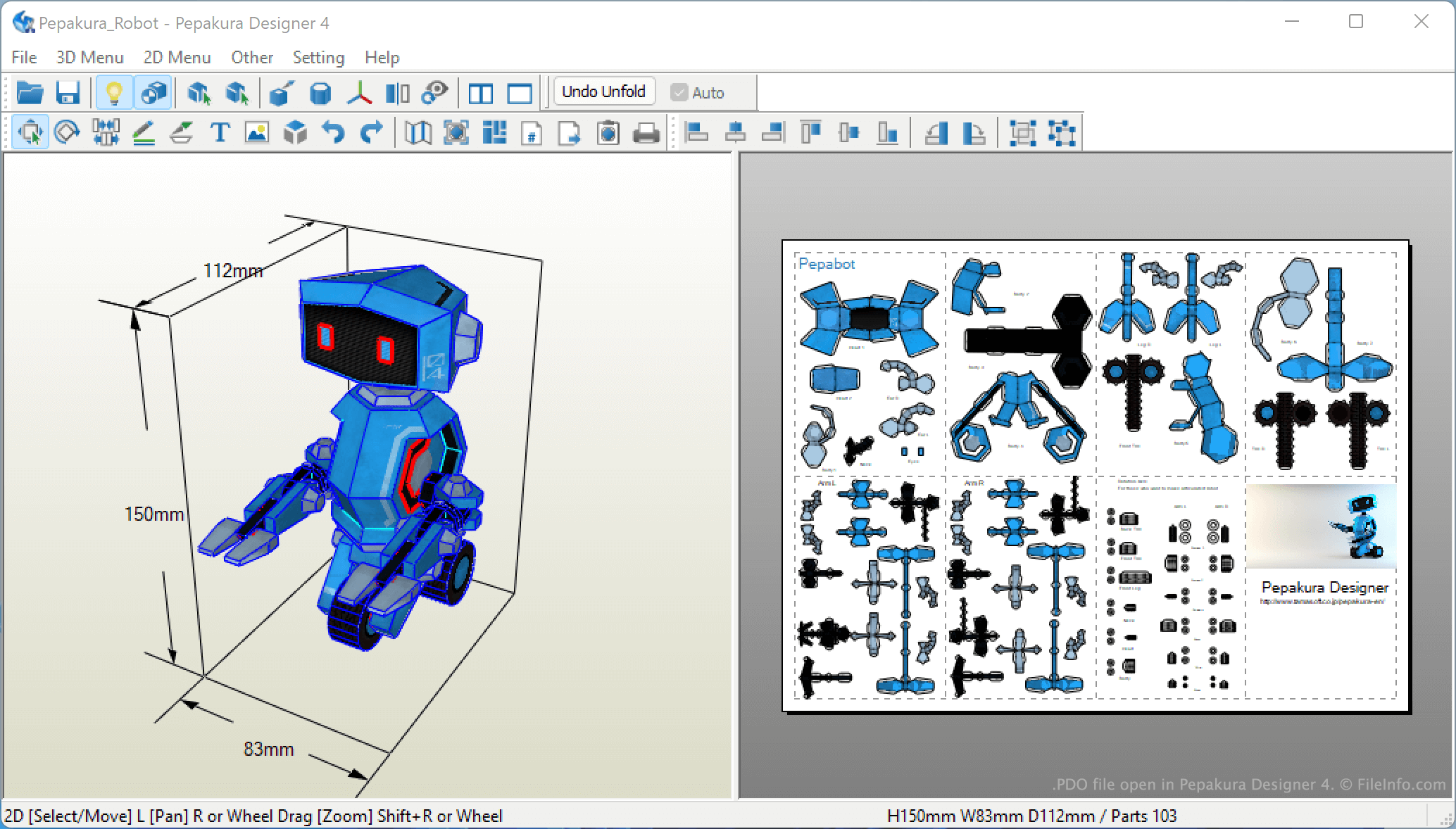The width and height of the screenshot is (1456, 829).
Task: Toggle the texture display button
Action: tap(153, 93)
